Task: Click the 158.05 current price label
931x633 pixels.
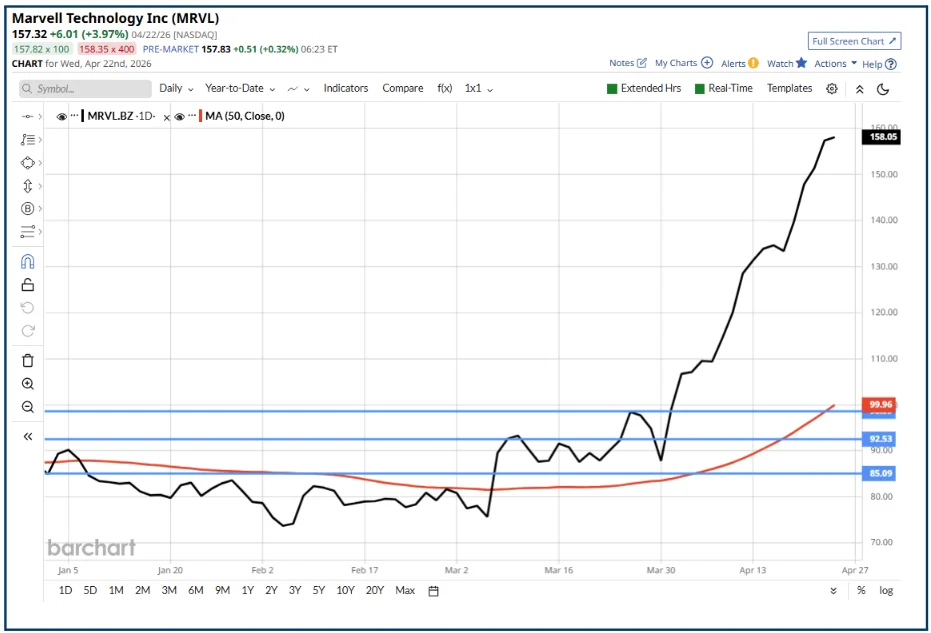Action: 881,137
